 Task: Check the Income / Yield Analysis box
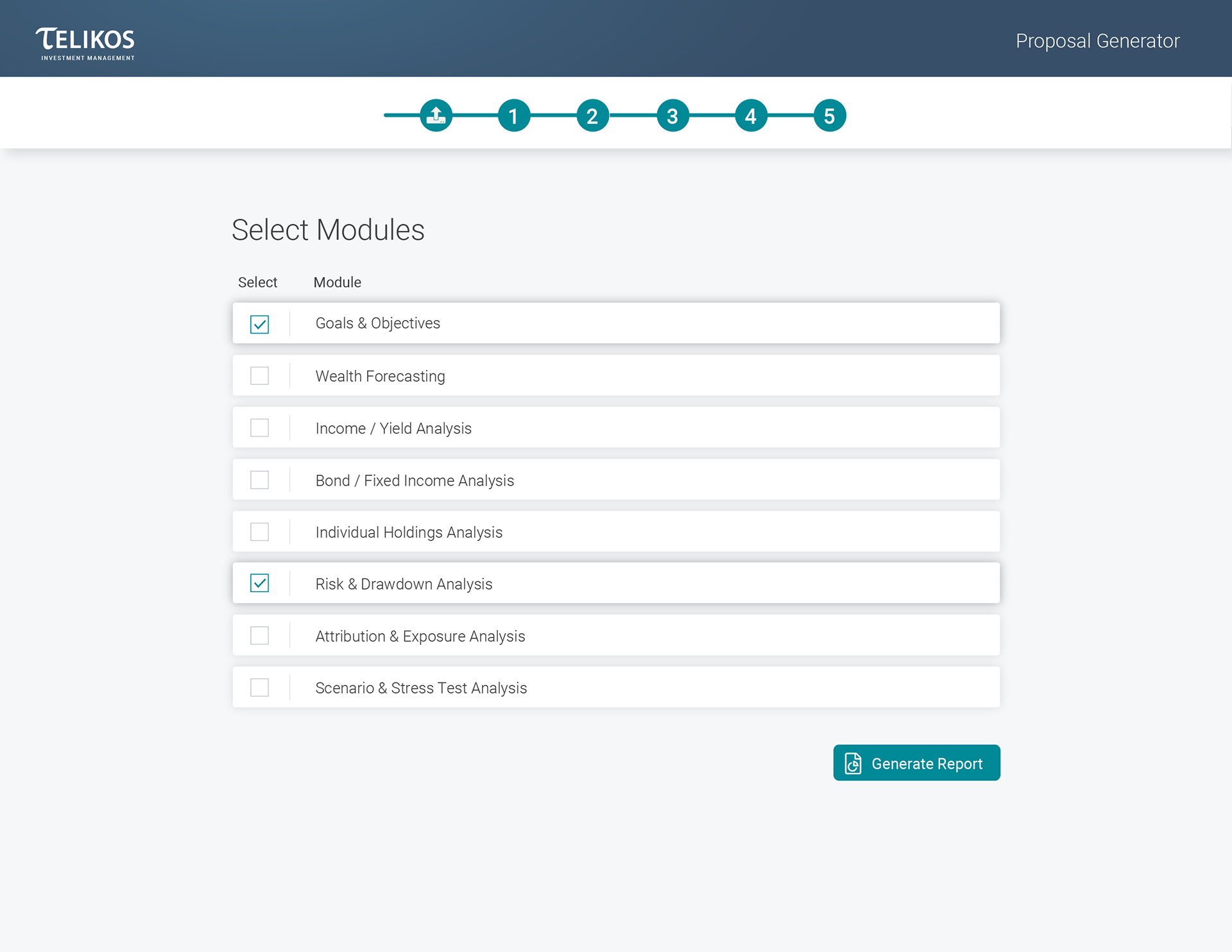coord(259,428)
